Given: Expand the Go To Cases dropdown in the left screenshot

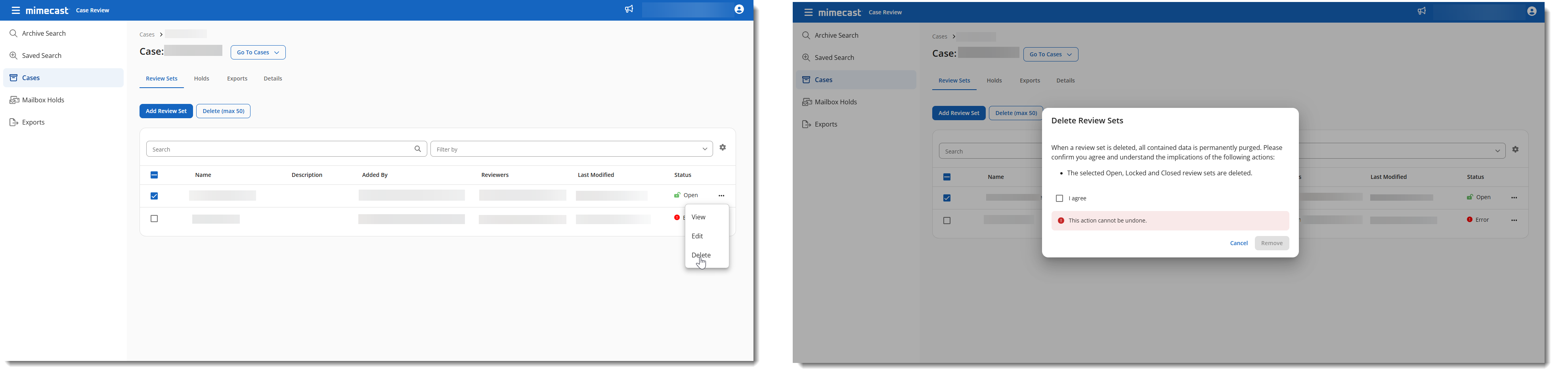Looking at the screenshot, I should [258, 53].
